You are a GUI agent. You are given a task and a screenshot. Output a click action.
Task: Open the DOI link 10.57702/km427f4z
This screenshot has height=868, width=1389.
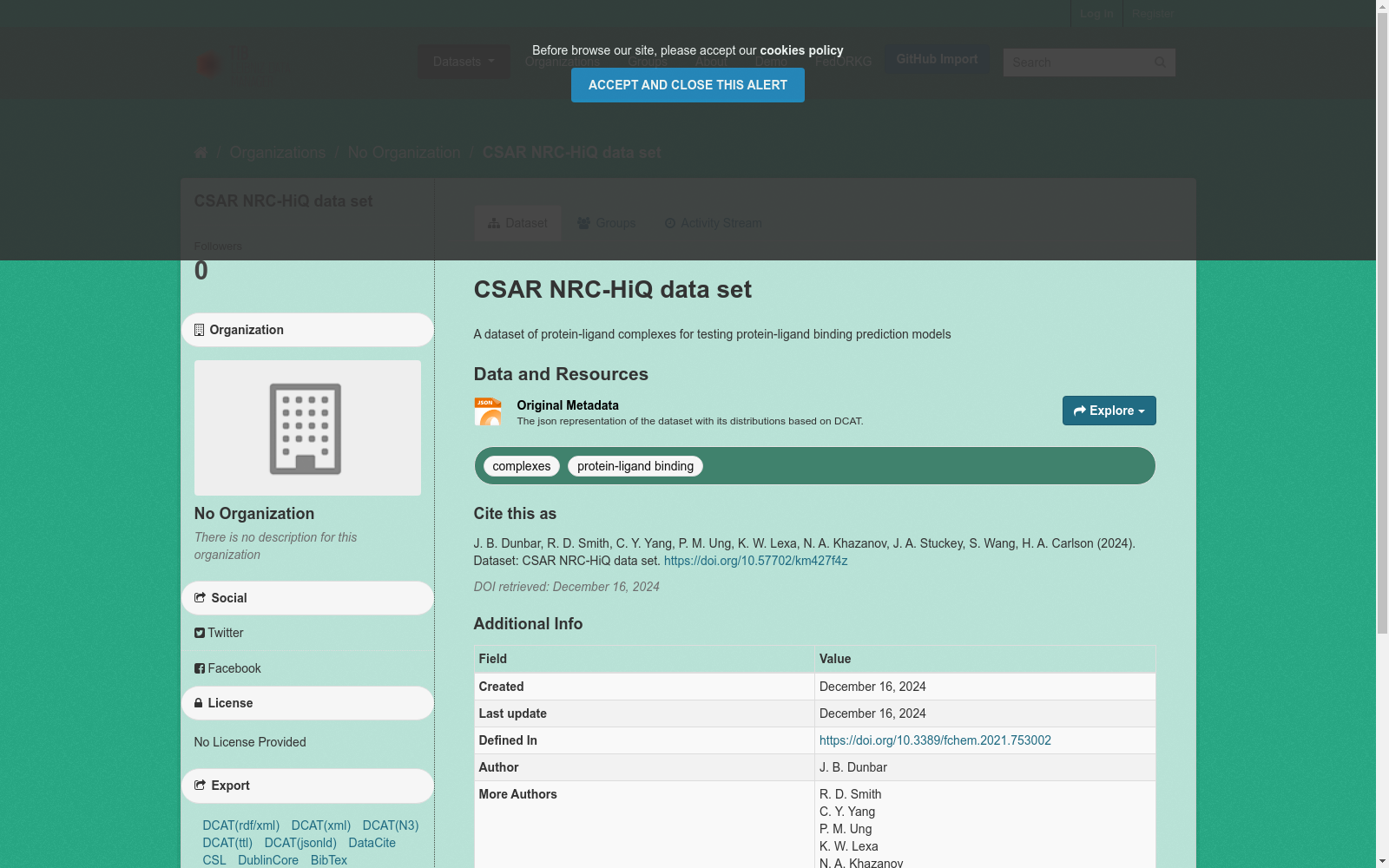pos(755,561)
